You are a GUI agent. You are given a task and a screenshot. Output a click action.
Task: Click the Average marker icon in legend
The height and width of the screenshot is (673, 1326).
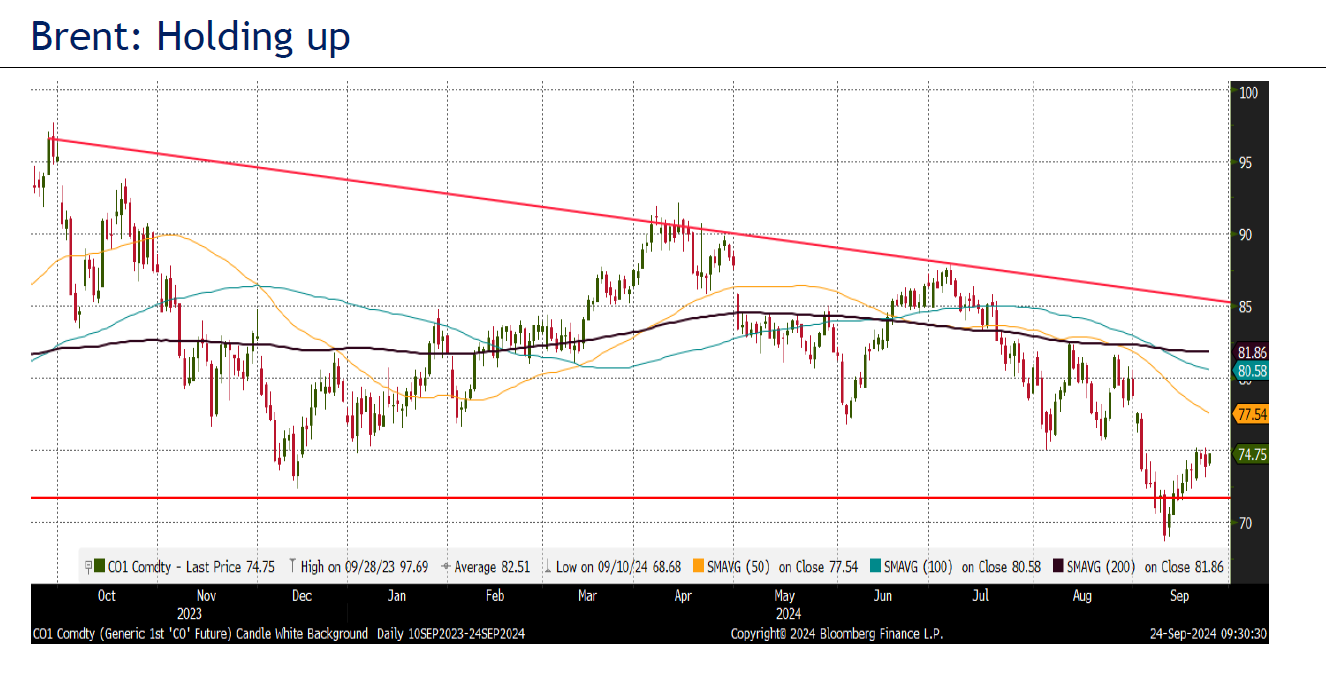pyautogui.click(x=445, y=567)
